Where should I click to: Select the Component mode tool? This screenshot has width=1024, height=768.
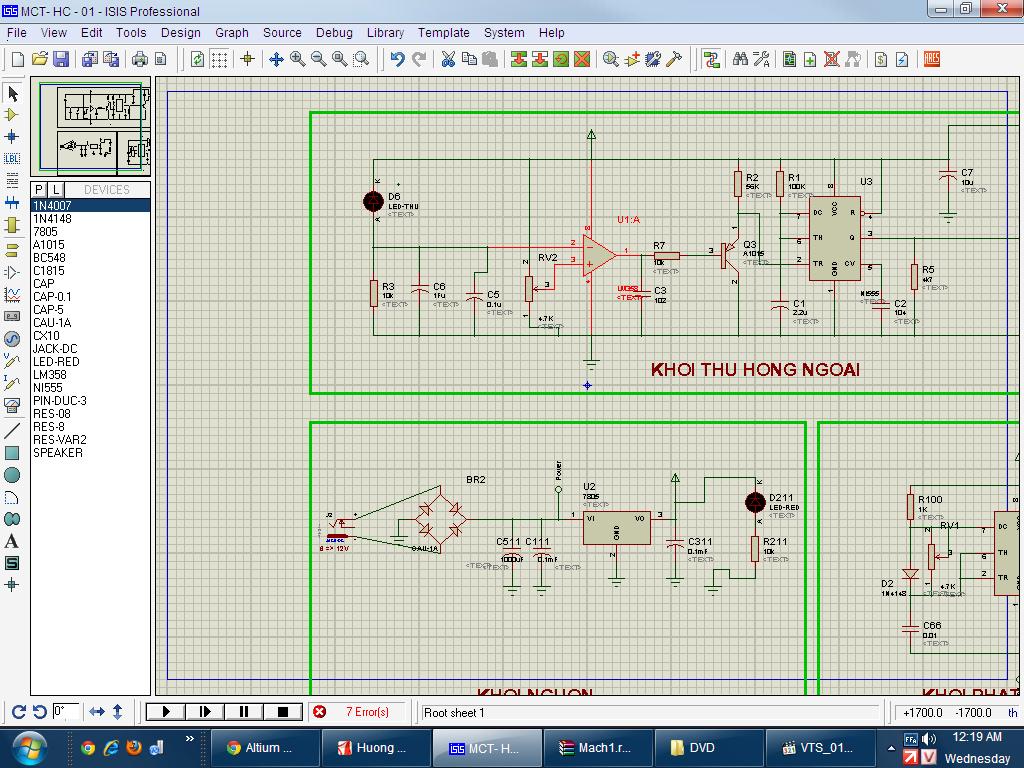tap(13, 115)
